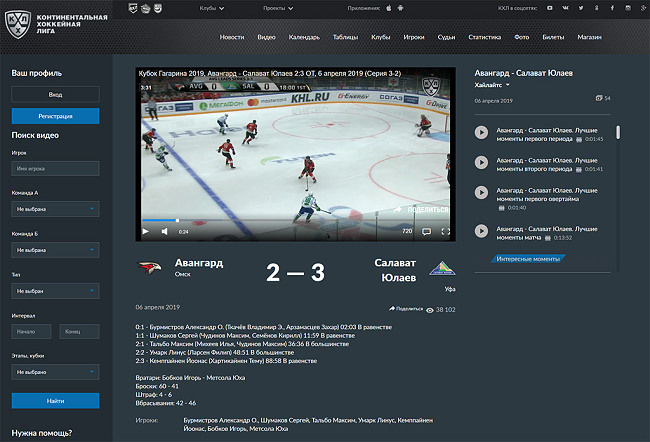650x442 pixels.
Task: Open KHL Instagram page icon
Action: click(628, 8)
